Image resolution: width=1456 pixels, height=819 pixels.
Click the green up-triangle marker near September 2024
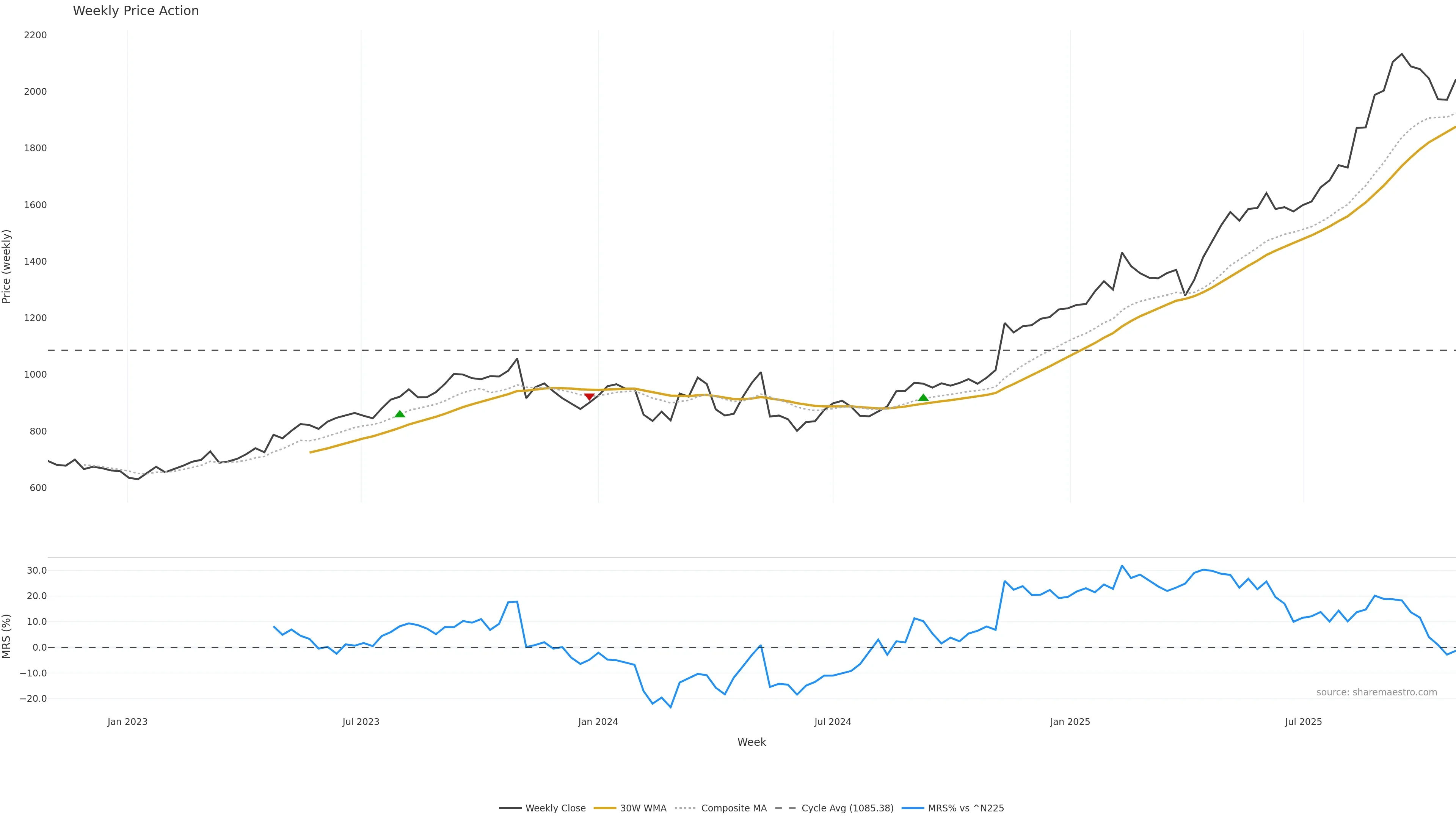point(924,397)
